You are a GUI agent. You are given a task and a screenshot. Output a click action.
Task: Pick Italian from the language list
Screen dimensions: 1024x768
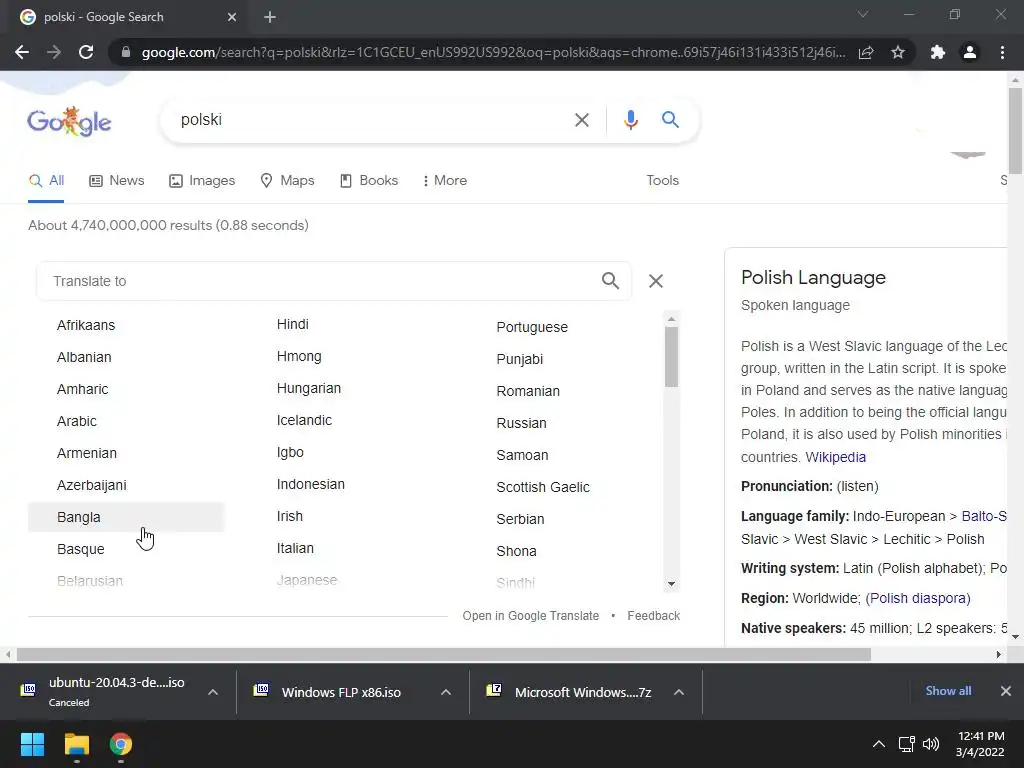point(295,549)
